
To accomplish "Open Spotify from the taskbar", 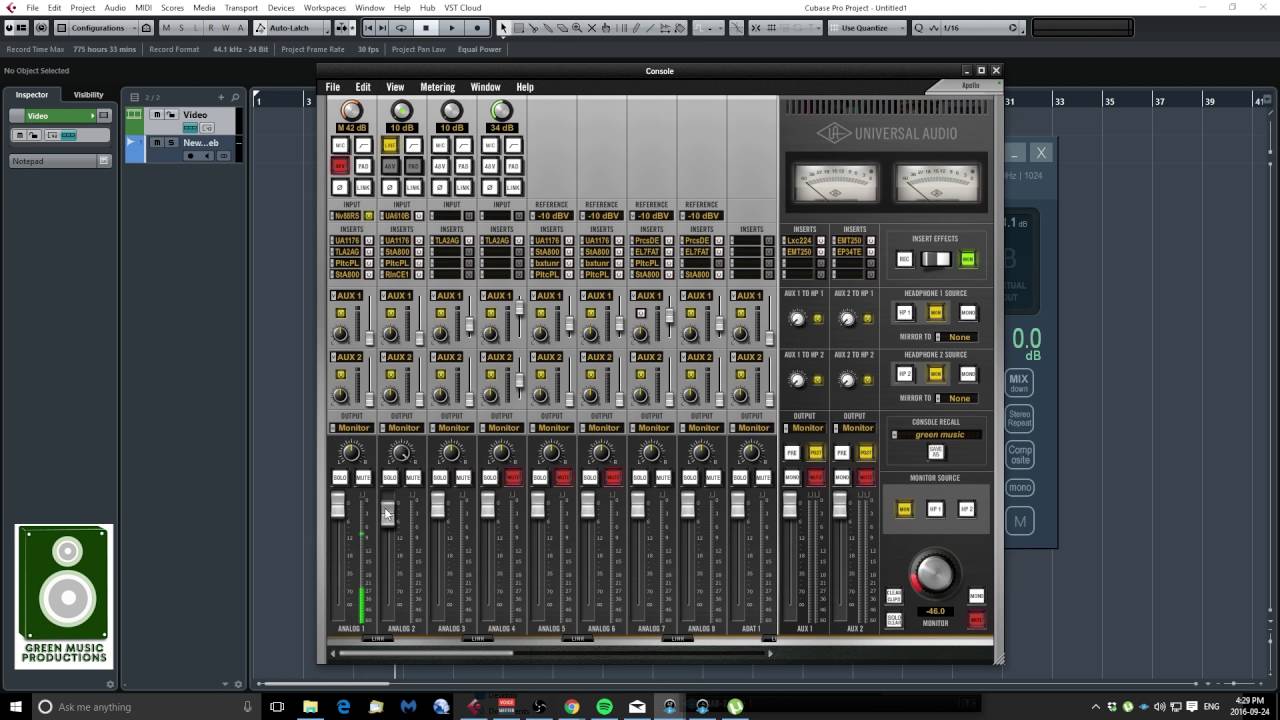I will click(x=604, y=706).
